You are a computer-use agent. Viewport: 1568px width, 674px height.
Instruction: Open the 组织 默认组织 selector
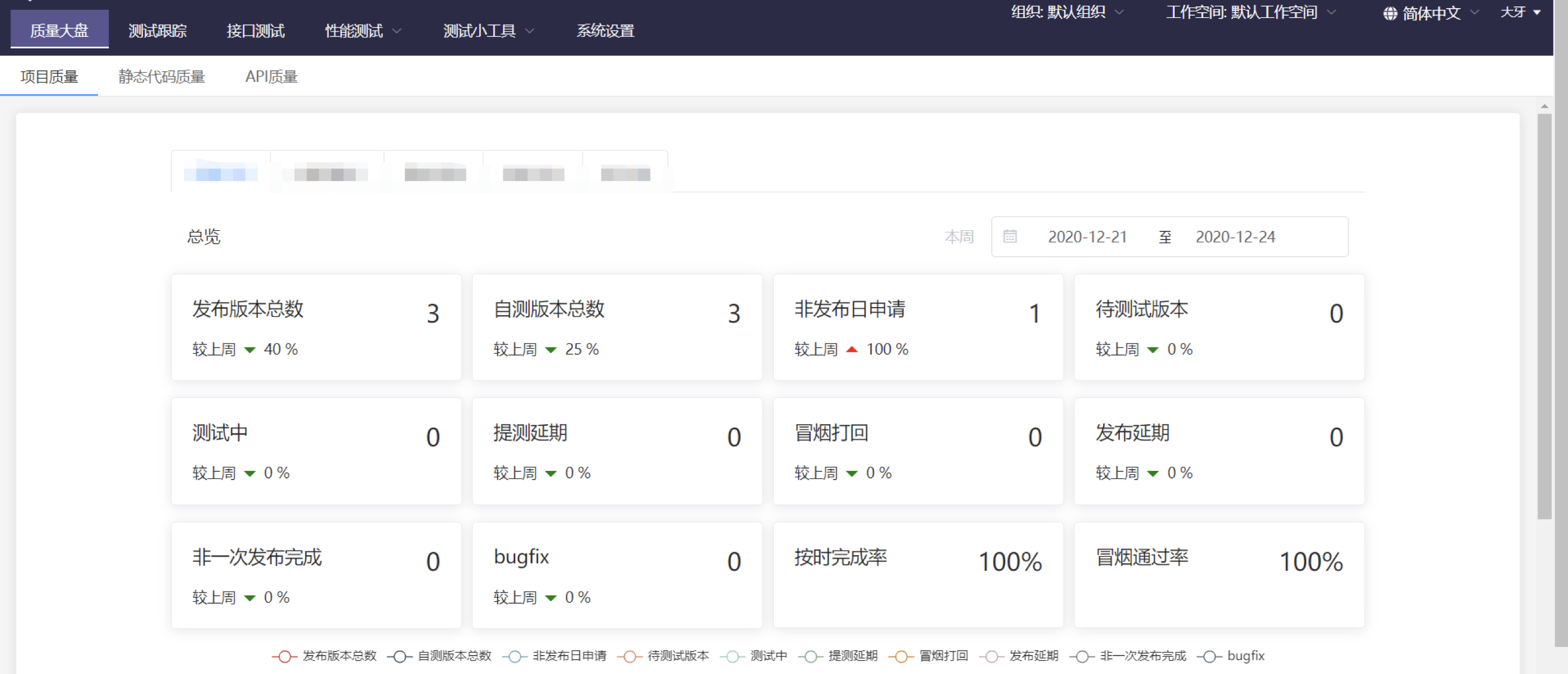pos(1066,12)
